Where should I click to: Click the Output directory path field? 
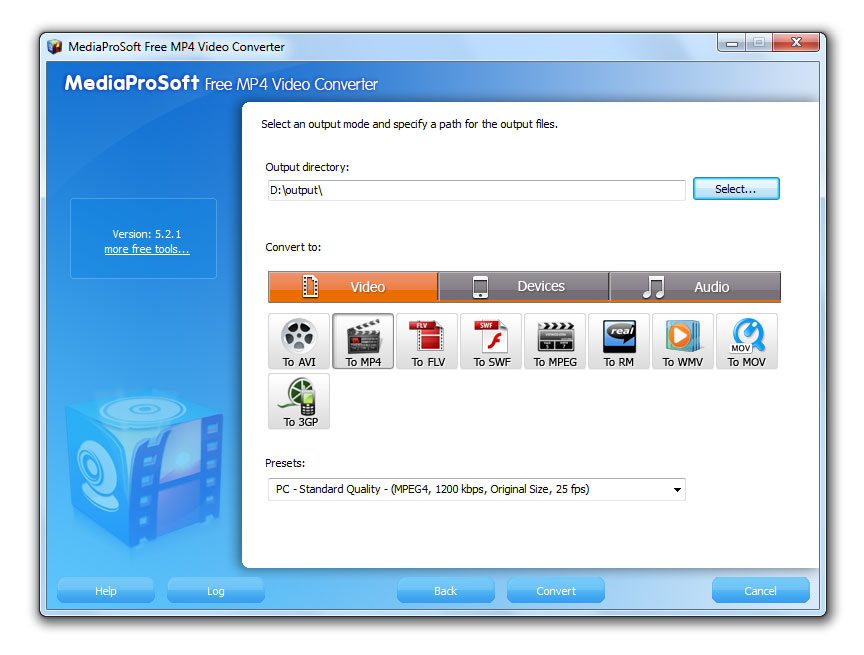coord(477,190)
